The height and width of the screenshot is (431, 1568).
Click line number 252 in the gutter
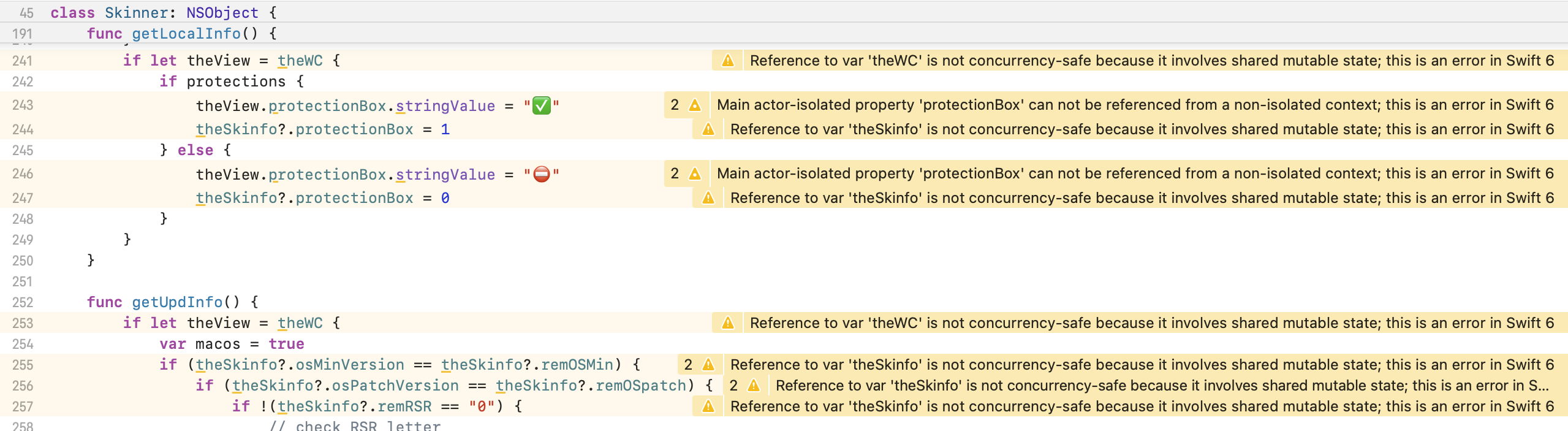click(x=22, y=302)
